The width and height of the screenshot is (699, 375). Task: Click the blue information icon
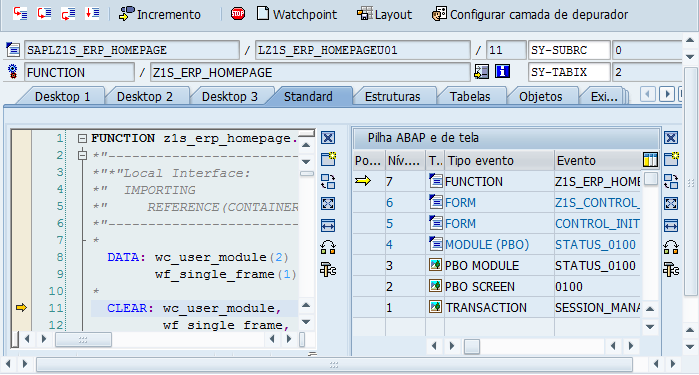pyautogui.click(x=502, y=71)
